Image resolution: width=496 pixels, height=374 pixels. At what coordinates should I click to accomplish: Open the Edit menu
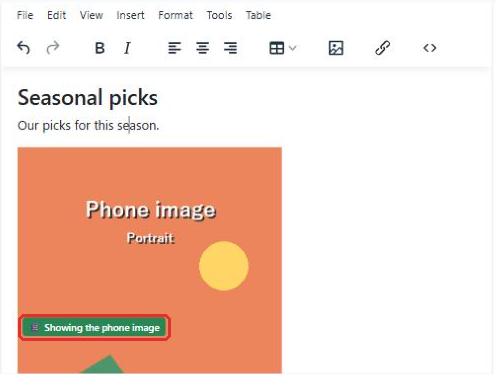pos(56,15)
